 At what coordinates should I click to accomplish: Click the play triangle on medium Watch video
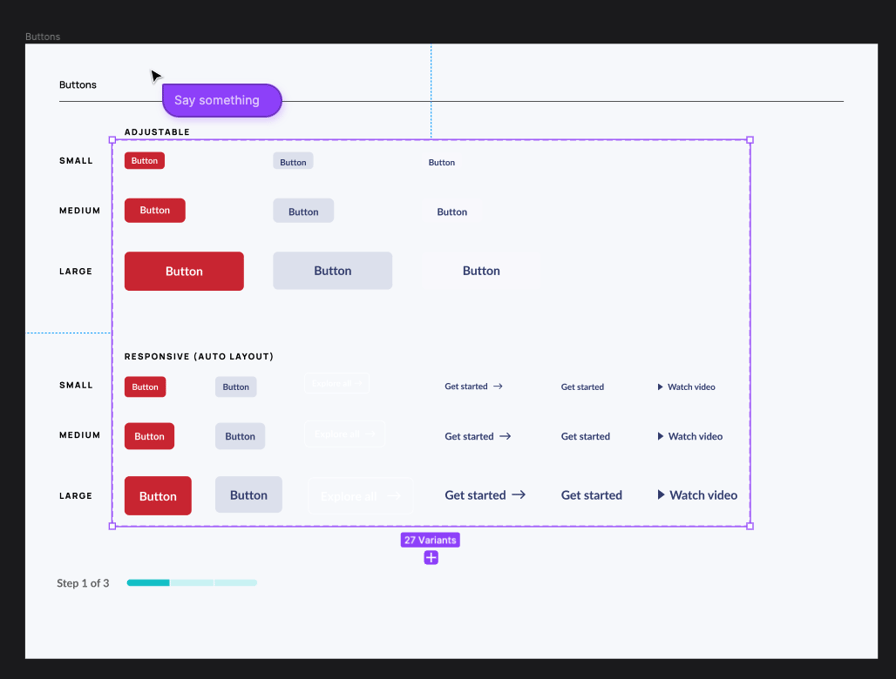[x=659, y=435]
